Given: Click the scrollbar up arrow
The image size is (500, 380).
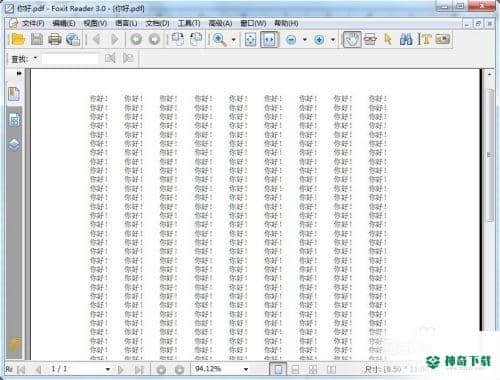Looking at the screenshot, I should [x=490, y=74].
